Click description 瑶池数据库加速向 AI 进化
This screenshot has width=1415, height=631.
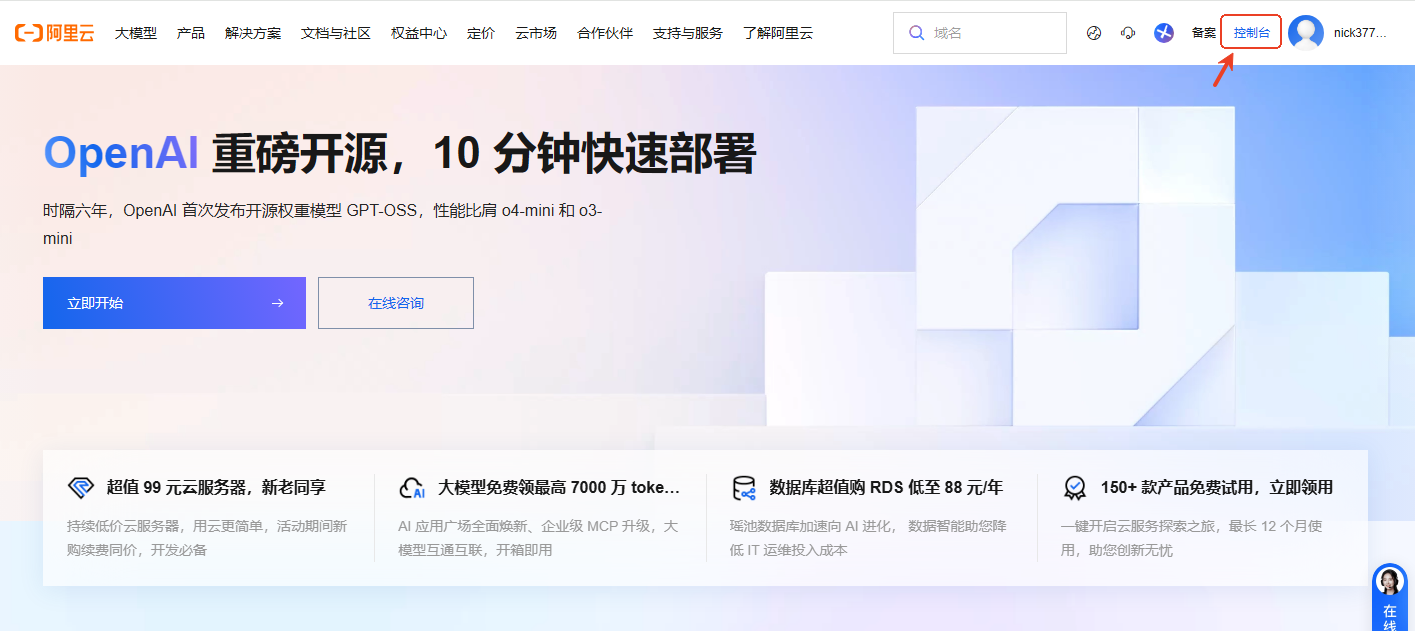click(869, 537)
